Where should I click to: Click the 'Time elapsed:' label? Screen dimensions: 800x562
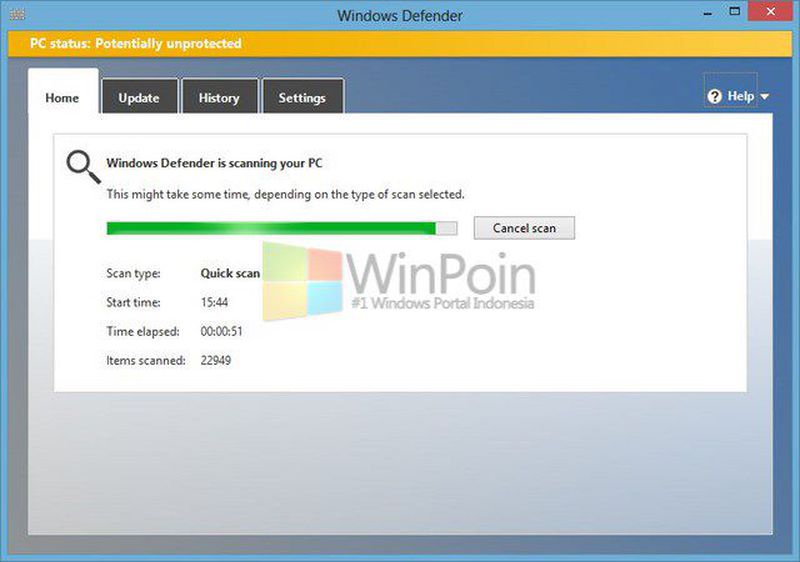point(143,331)
